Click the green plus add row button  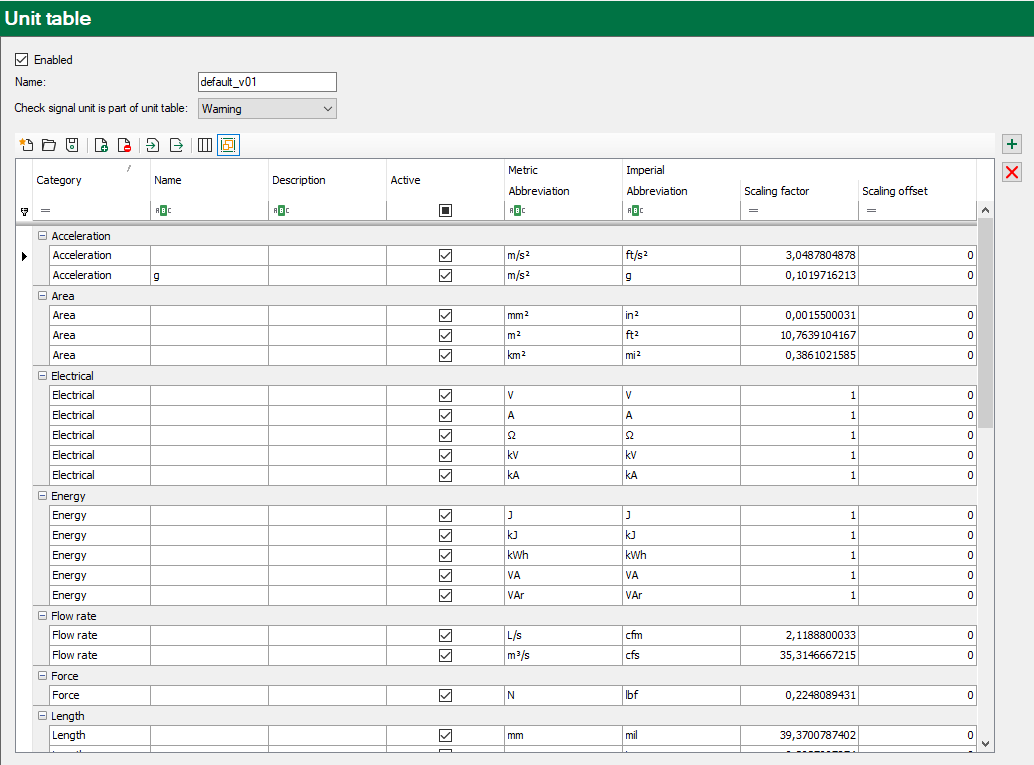click(x=1012, y=145)
